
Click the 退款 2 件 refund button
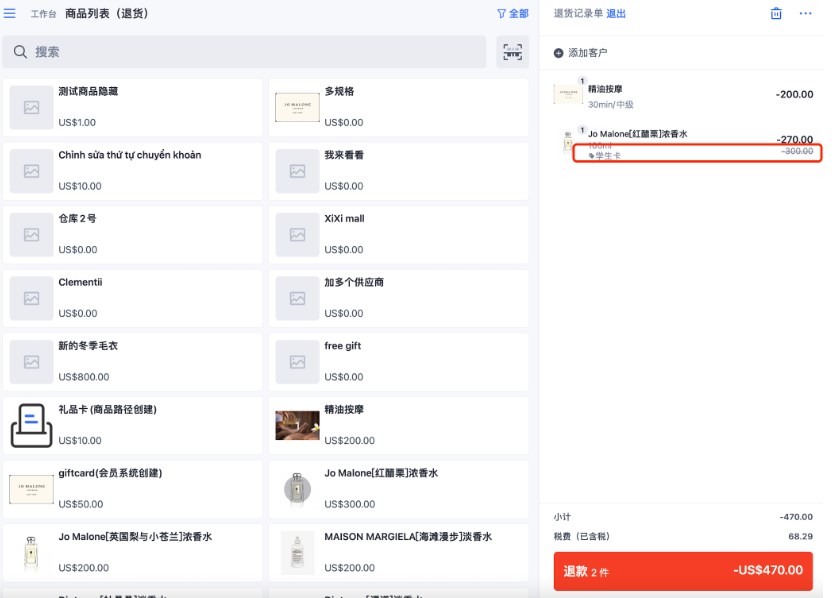pyautogui.click(x=683, y=571)
